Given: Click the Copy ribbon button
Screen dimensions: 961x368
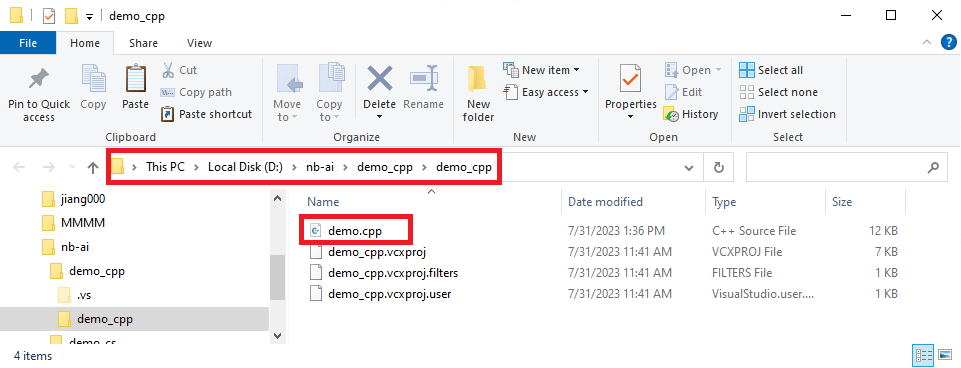Looking at the screenshot, I should coord(93,88).
